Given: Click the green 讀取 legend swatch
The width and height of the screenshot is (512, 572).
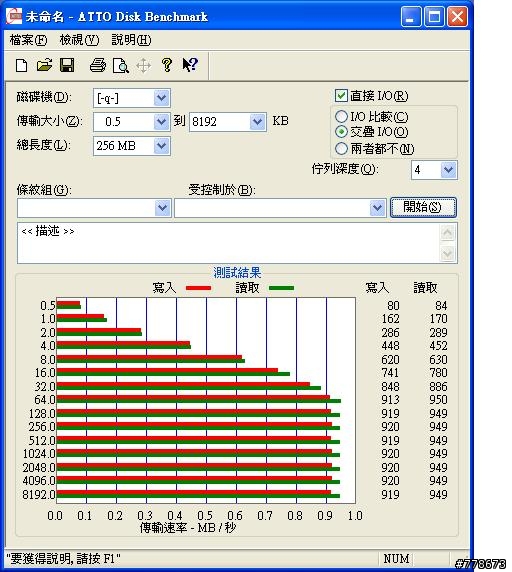Looking at the screenshot, I should click(x=281, y=288).
